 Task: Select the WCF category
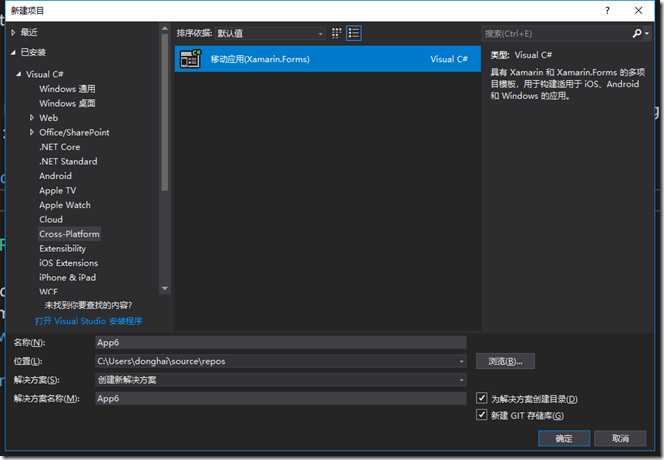48,291
